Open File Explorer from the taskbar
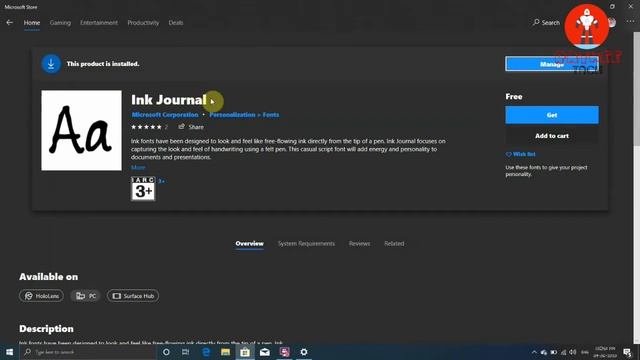The height and width of the screenshot is (360, 640). point(225,352)
